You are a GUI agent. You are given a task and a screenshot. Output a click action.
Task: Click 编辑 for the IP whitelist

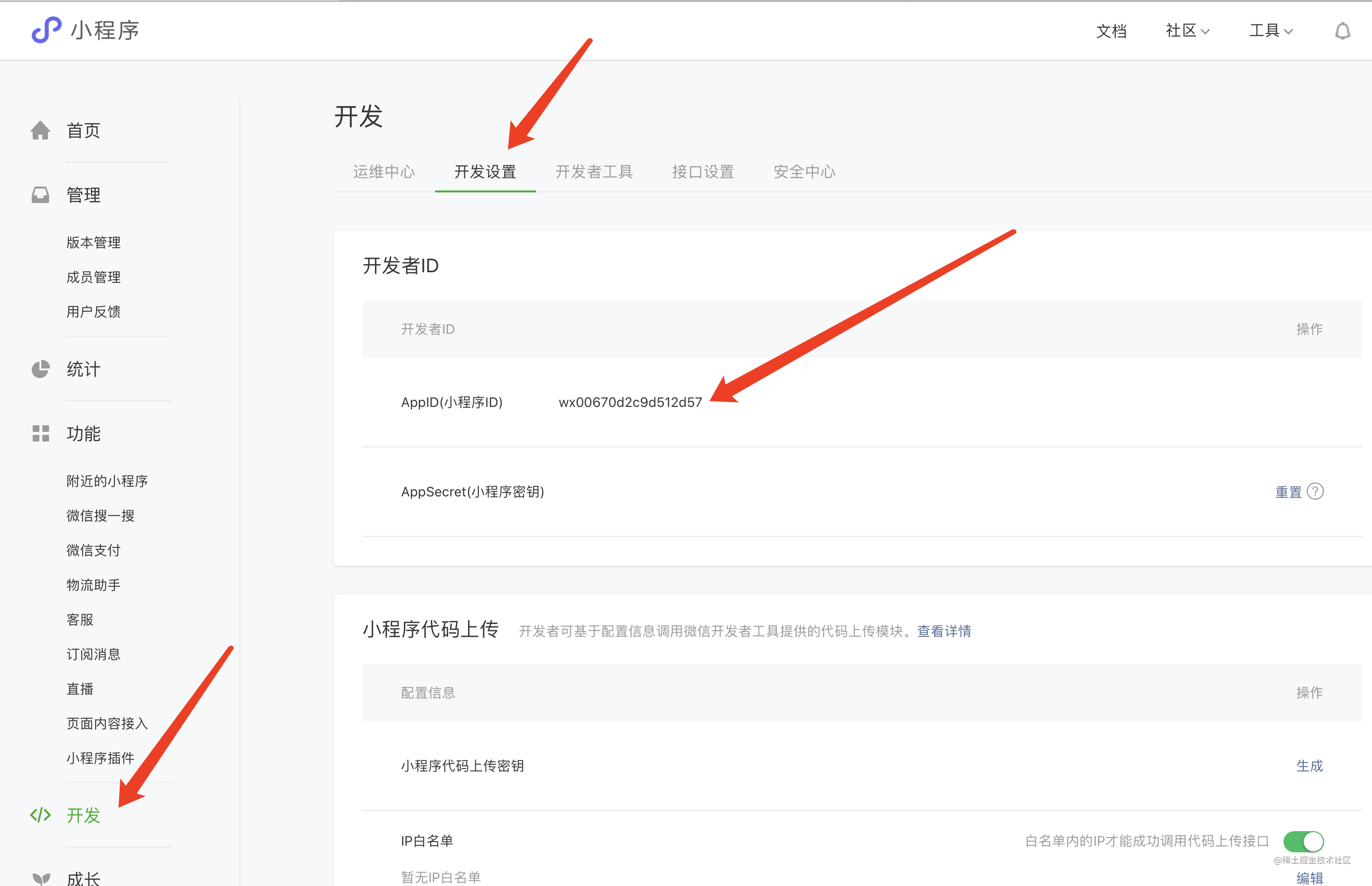pyautogui.click(x=1310, y=878)
